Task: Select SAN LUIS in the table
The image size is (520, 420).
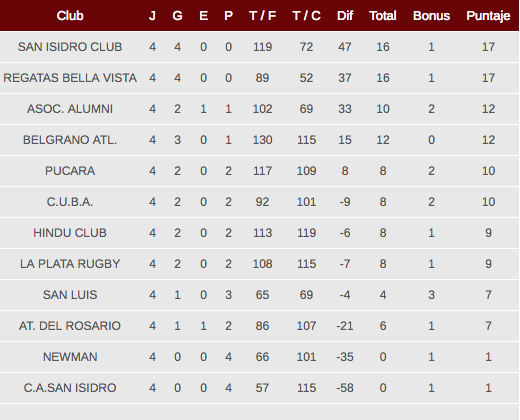Action: 70,295
